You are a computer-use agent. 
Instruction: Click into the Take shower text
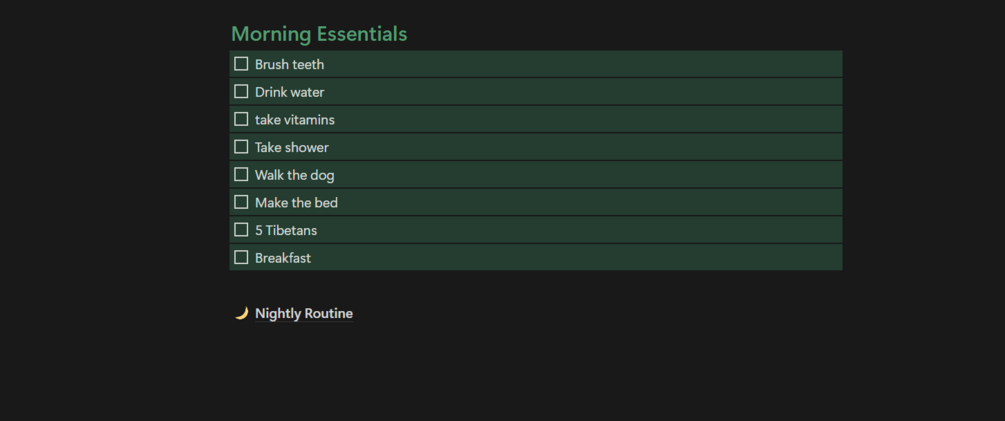[x=291, y=148]
